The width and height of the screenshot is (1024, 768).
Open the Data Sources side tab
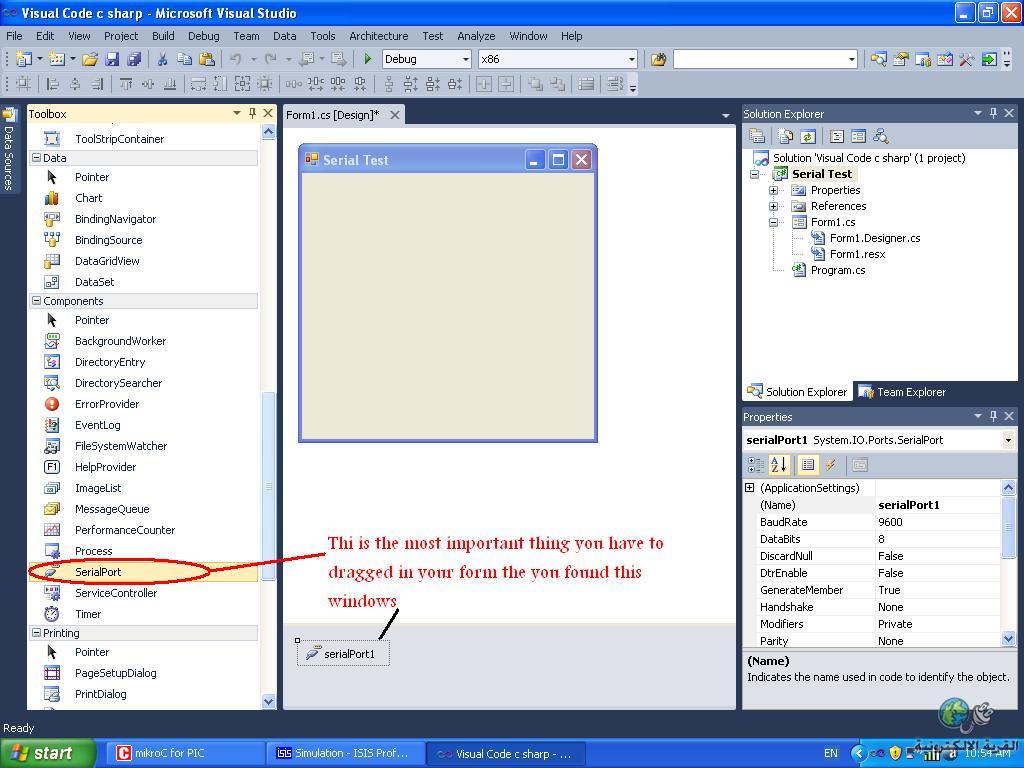pyautogui.click(x=9, y=150)
